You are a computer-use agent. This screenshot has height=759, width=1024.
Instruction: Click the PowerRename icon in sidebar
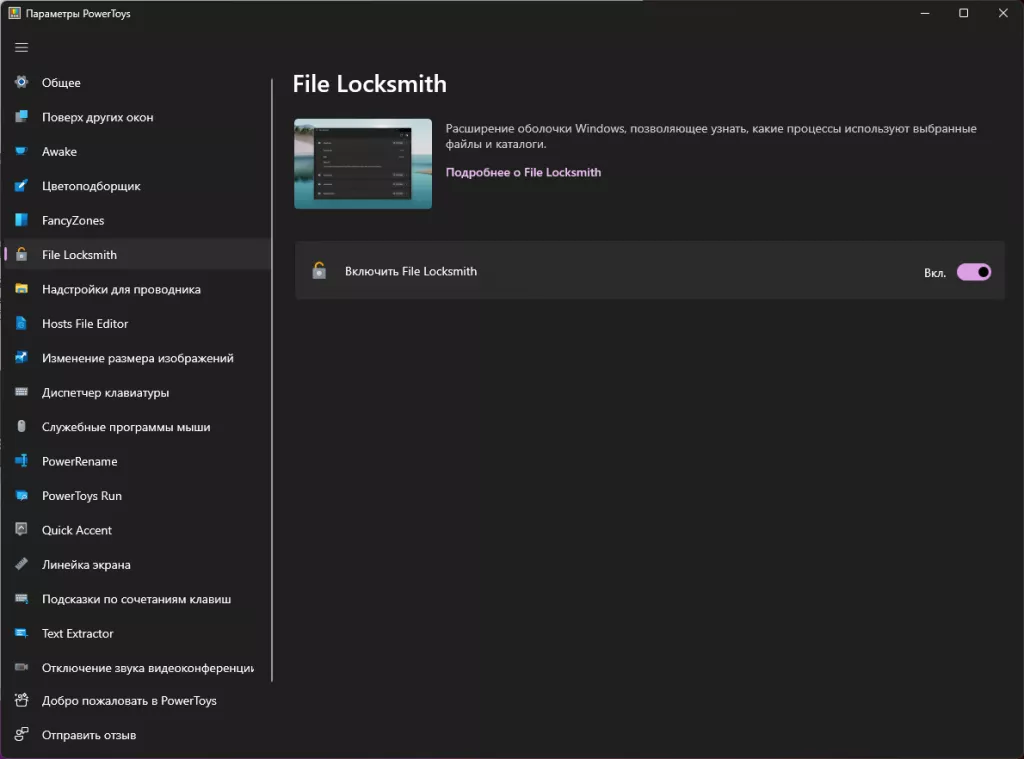click(x=21, y=461)
